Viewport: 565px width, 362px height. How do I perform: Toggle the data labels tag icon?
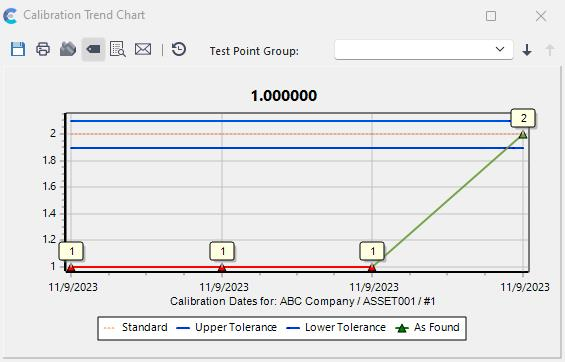click(x=93, y=49)
